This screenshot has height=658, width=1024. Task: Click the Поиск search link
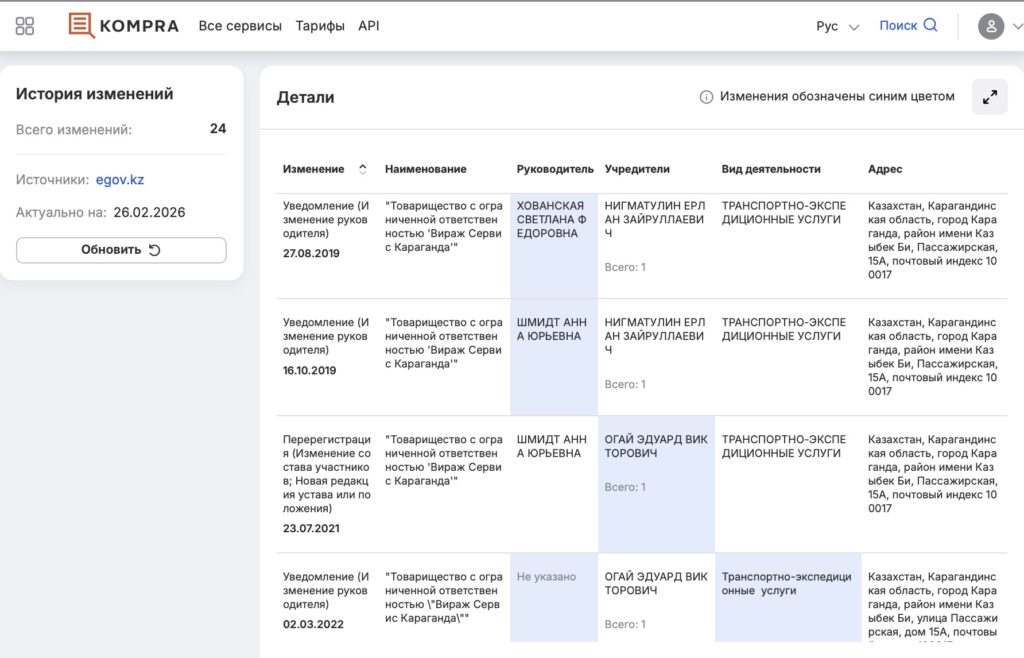tap(898, 26)
